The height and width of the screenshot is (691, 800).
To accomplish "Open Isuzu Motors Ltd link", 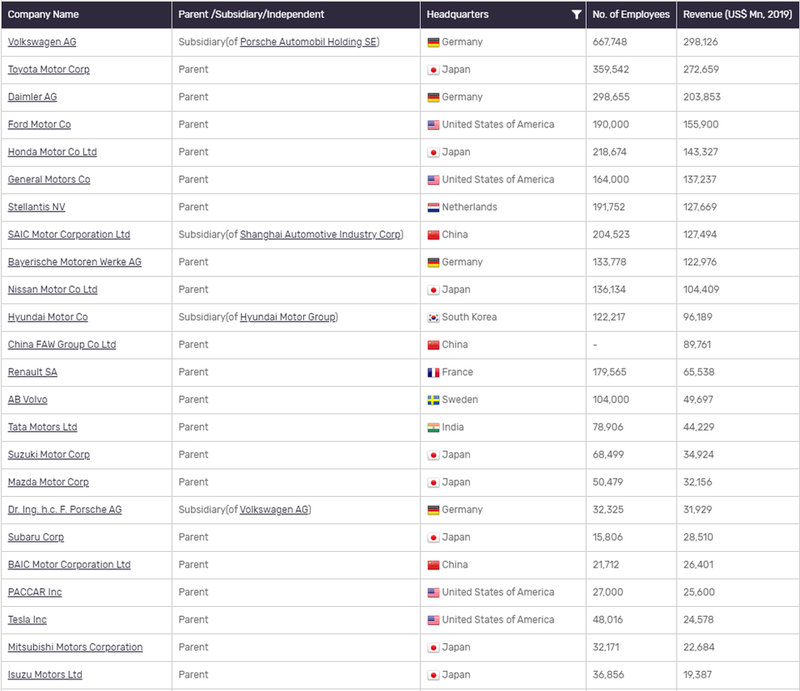I will pyautogui.click(x=45, y=676).
